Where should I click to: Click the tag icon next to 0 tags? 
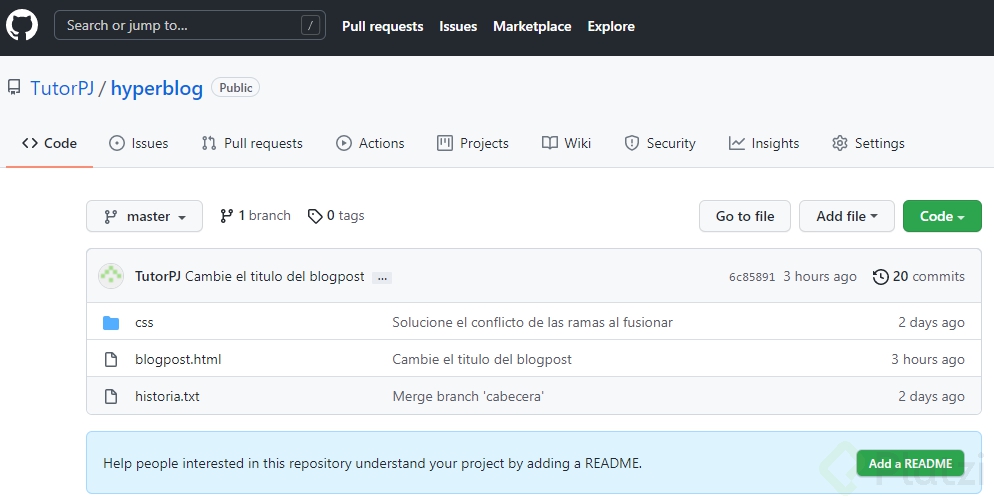[315, 216]
